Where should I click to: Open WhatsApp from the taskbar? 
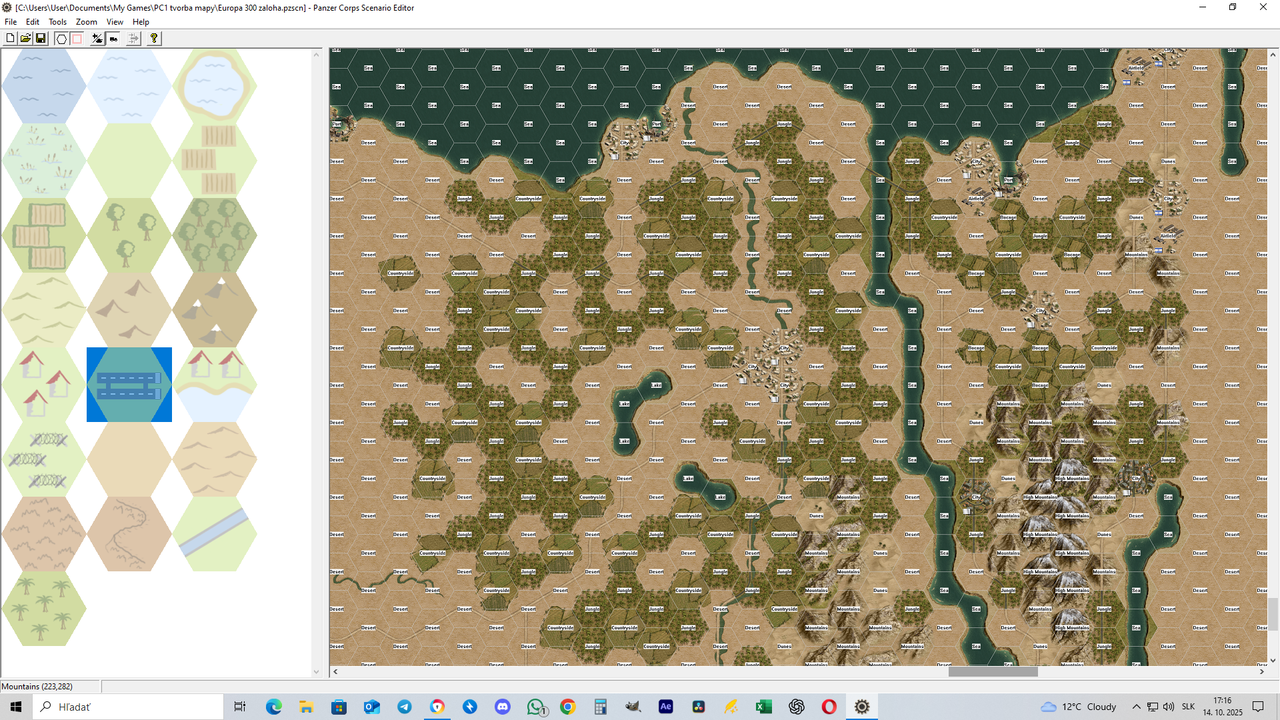(x=536, y=706)
